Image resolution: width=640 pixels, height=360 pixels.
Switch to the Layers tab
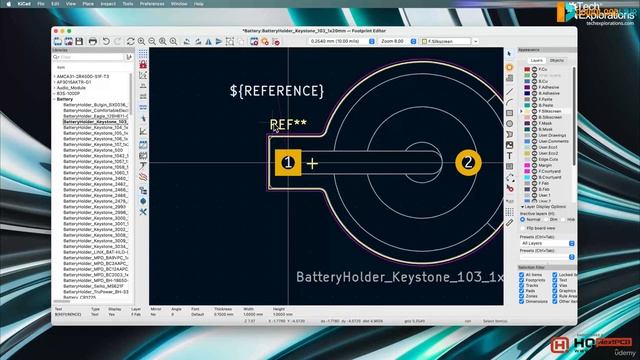coord(536,60)
